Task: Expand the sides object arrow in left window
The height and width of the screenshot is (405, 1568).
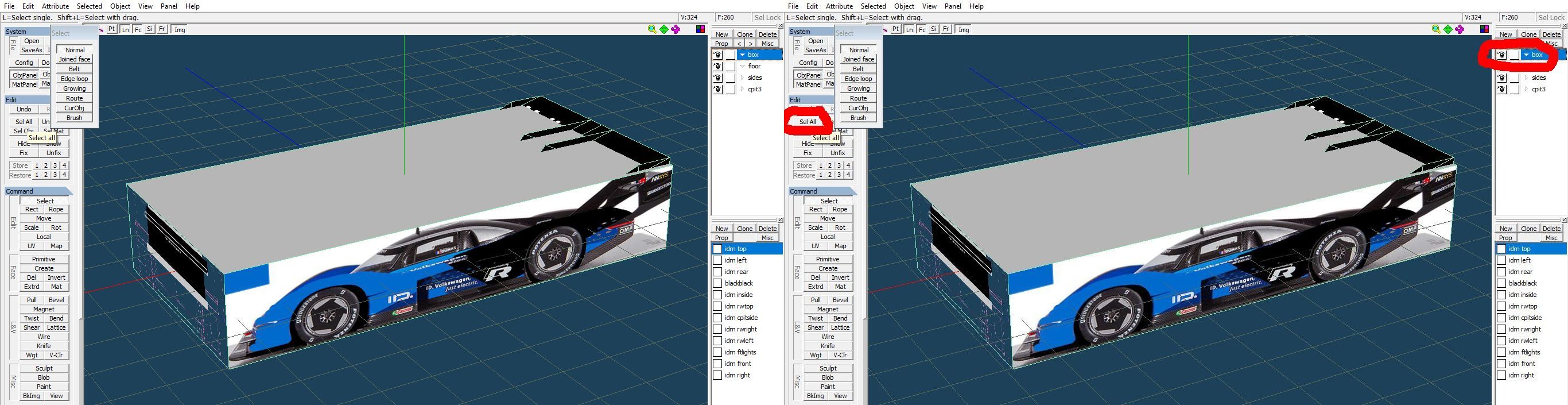Action: click(x=743, y=78)
